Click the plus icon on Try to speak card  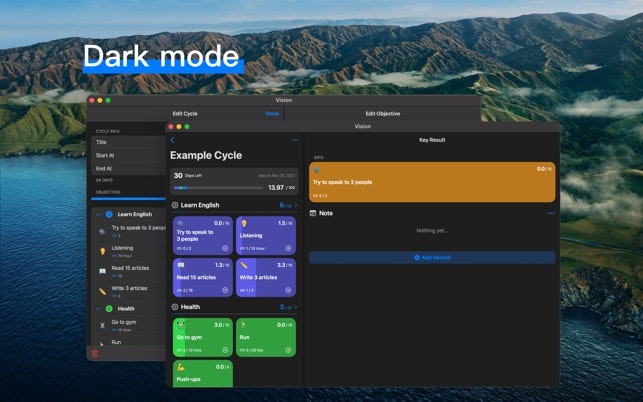tap(225, 248)
